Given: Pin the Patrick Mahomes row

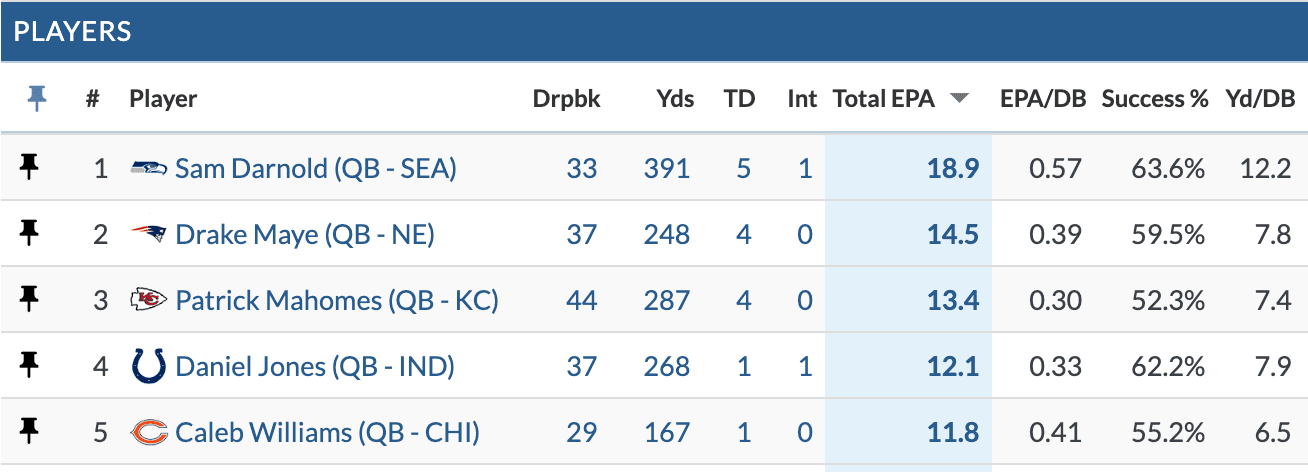Looking at the screenshot, I should pyautogui.click(x=30, y=300).
